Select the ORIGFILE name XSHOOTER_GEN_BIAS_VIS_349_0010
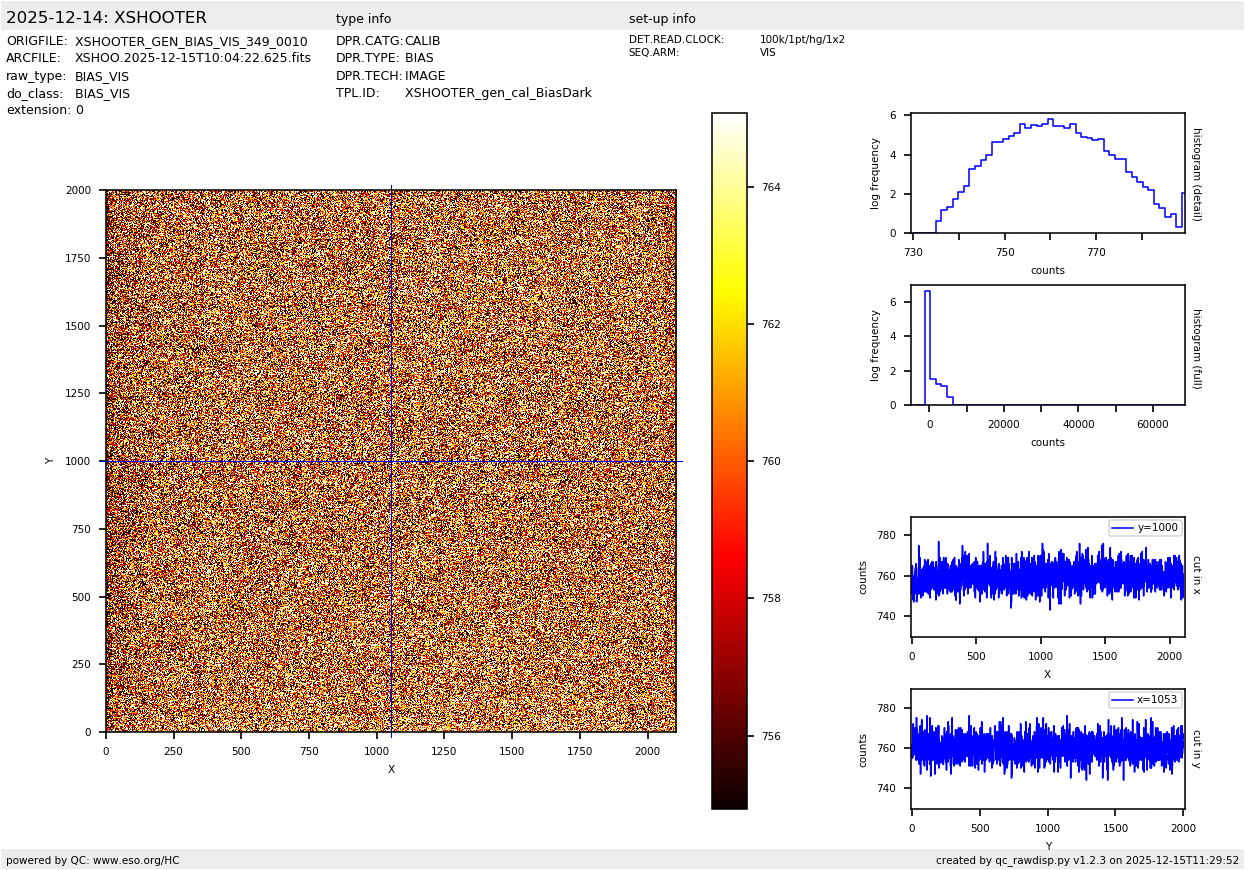Image resolution: width=1245 pixels, height=870 pixels. pyautogui.click(x=191, y=42)
